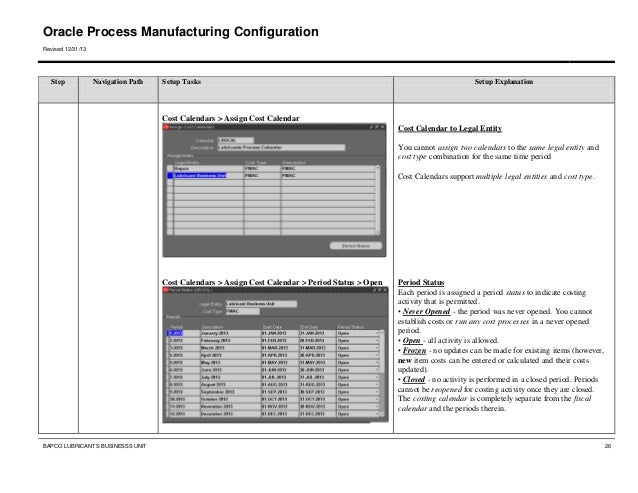Click the August 2013 description cell
Image resolution: width=638 pixels, height=493 pixels.
230,384
